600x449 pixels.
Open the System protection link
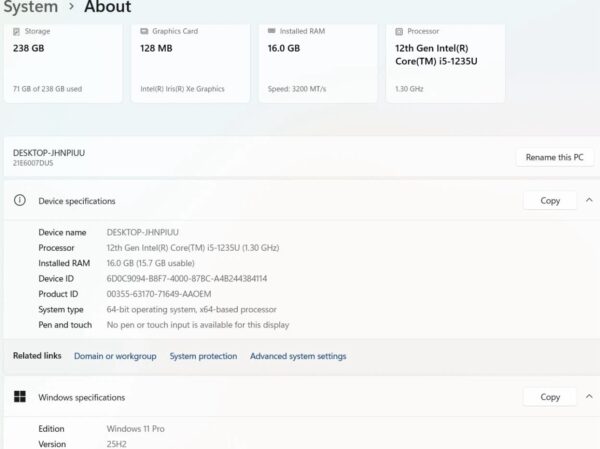click(x=203, y=356)
